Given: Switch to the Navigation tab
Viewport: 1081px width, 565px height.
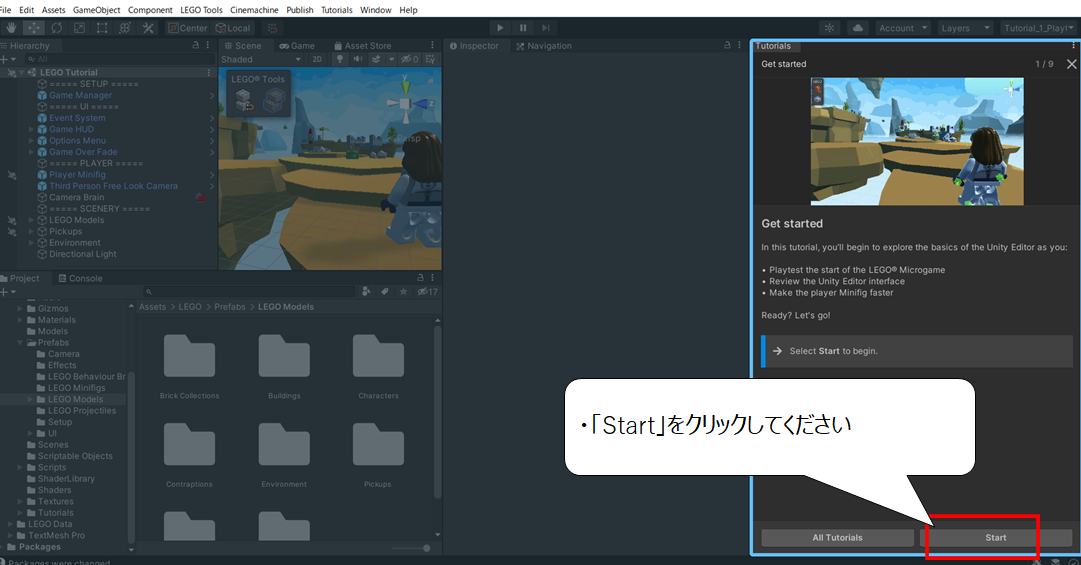Looking at the screenshot, I should 544,45.
